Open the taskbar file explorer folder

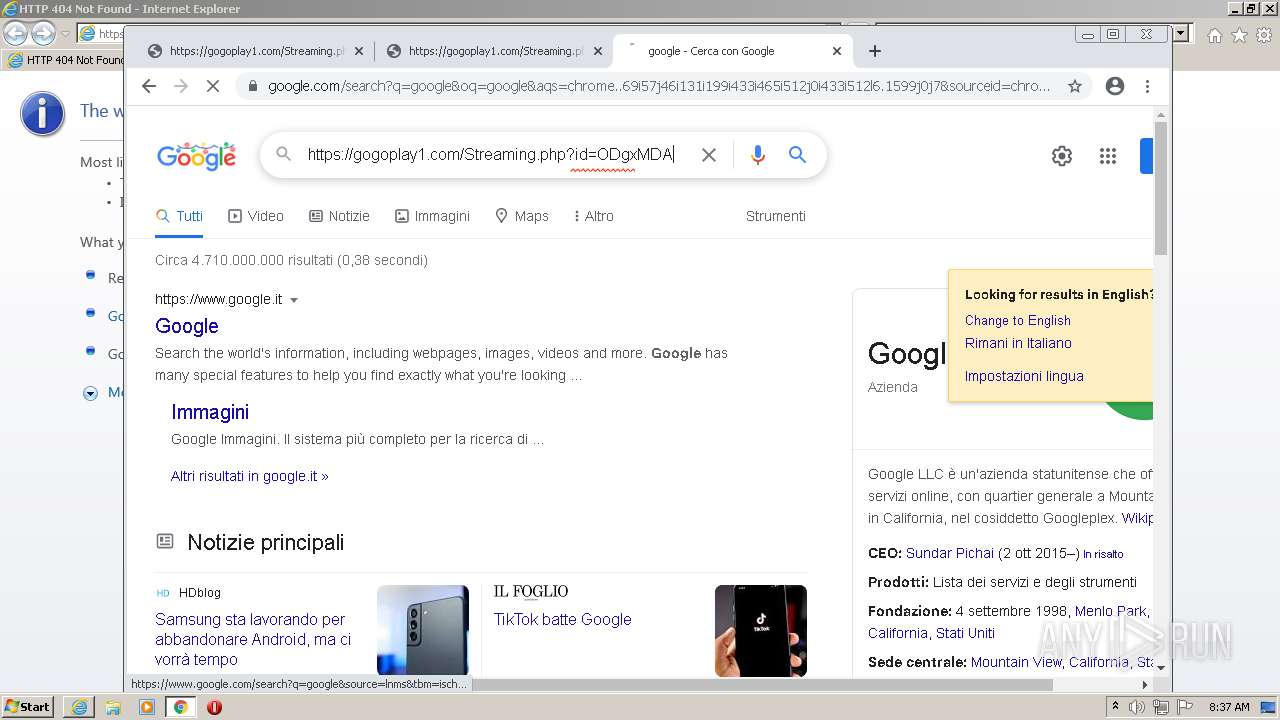113,707
